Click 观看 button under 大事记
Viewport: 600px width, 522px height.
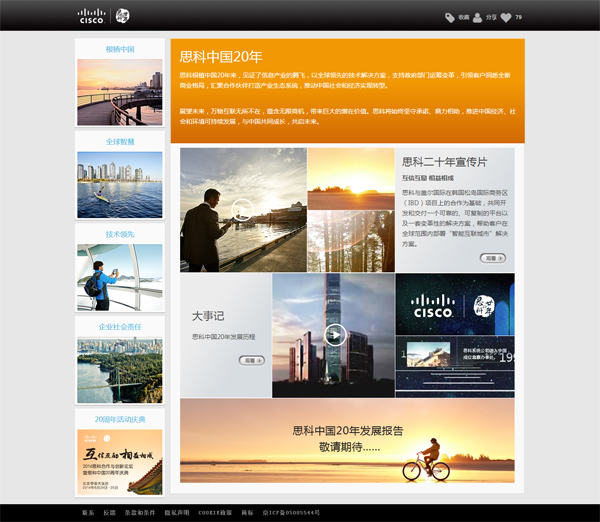pyautogui.click(x=251, y=360)
